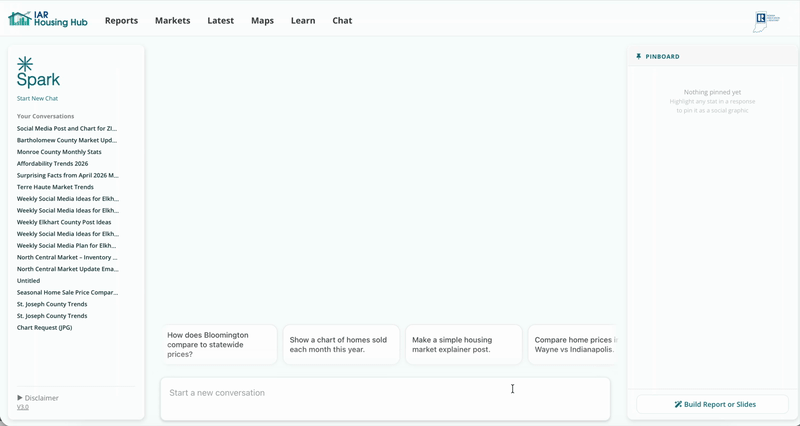Select the housing market explainer post suggestion

[x=464, y=344]
